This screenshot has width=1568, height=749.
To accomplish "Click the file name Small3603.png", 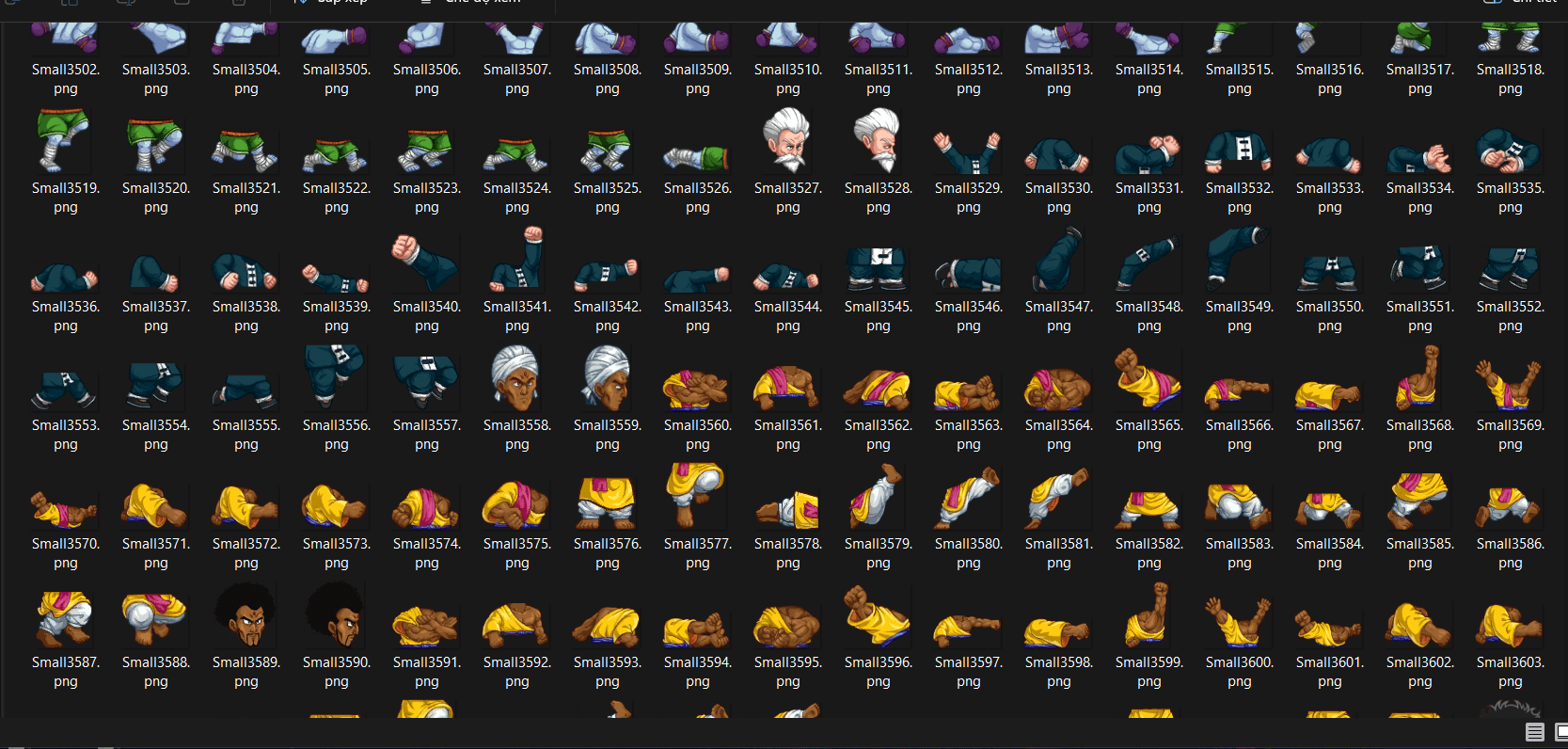I will (1510, 672).
